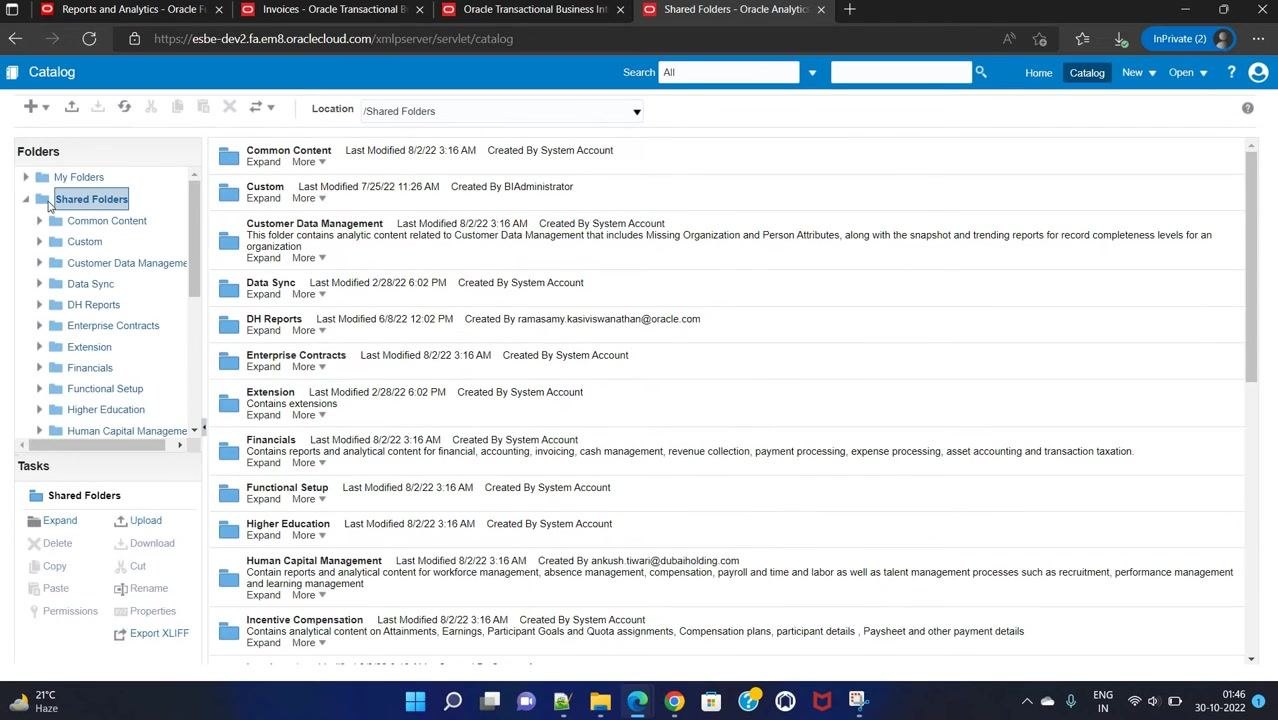Expand Financials tree node arrow
Image resolution: width=1278 pixels, height=720 pixels.
pyautogui.click(x=40, y=368)
